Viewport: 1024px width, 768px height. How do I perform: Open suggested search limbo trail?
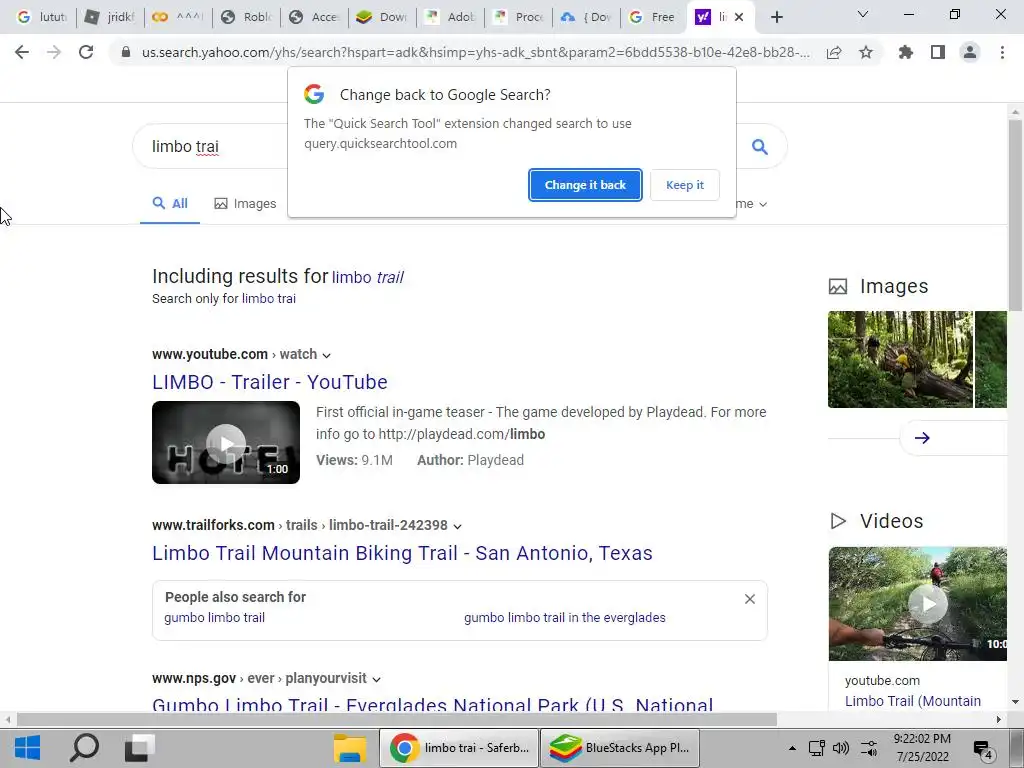(368, 278)
